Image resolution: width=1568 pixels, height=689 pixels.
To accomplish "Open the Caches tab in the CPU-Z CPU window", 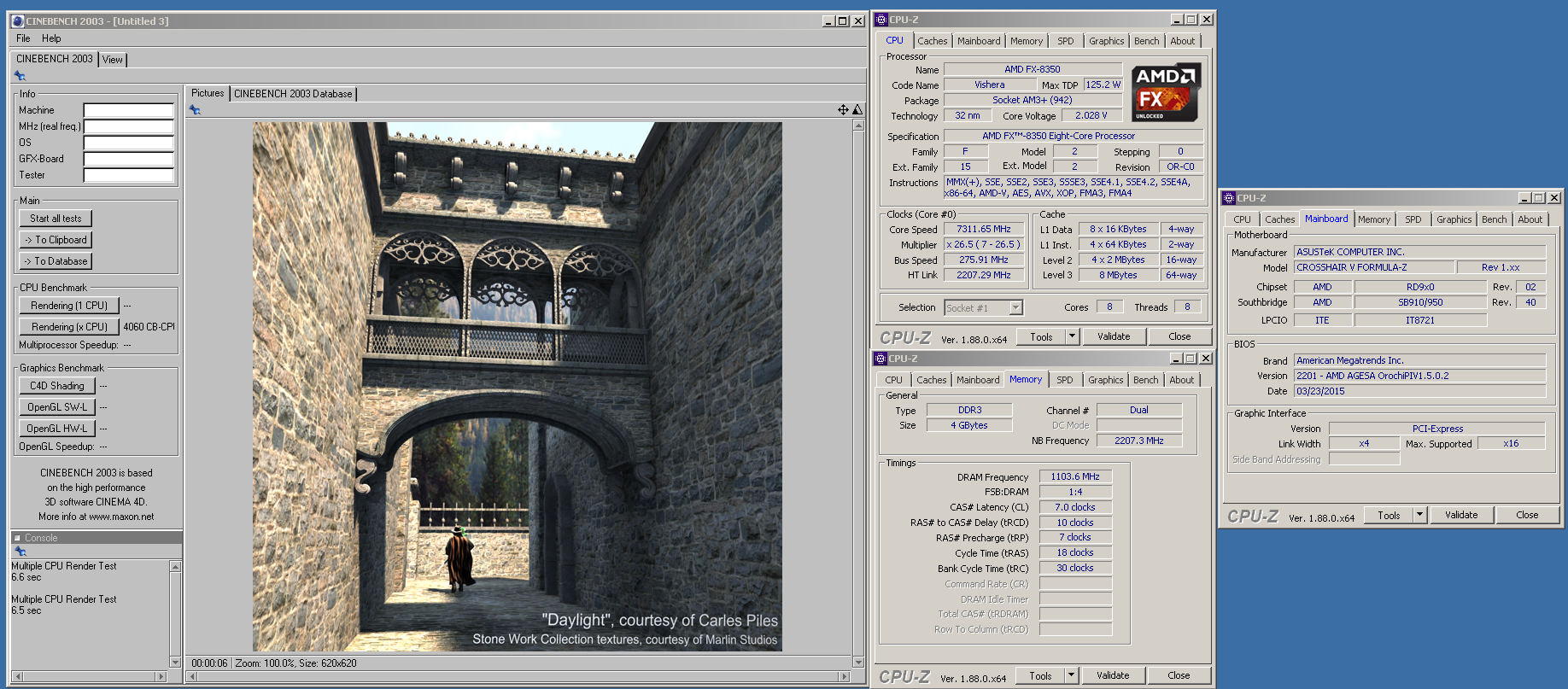I will 933,41.
